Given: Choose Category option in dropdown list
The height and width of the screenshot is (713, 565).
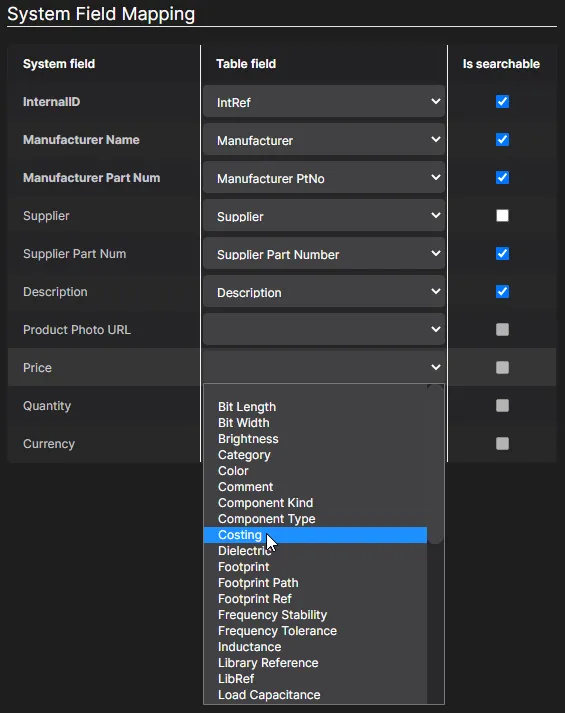Looking at the screenshot, I should click(315, 455).
